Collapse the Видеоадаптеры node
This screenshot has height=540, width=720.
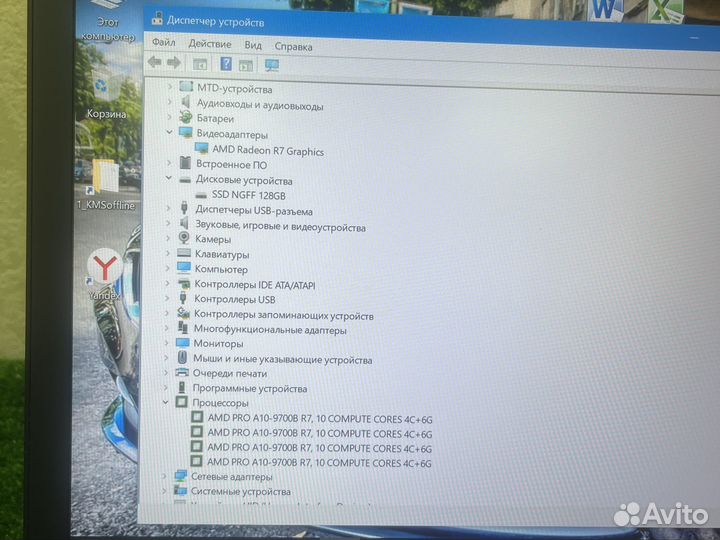[x=169, y=132]
